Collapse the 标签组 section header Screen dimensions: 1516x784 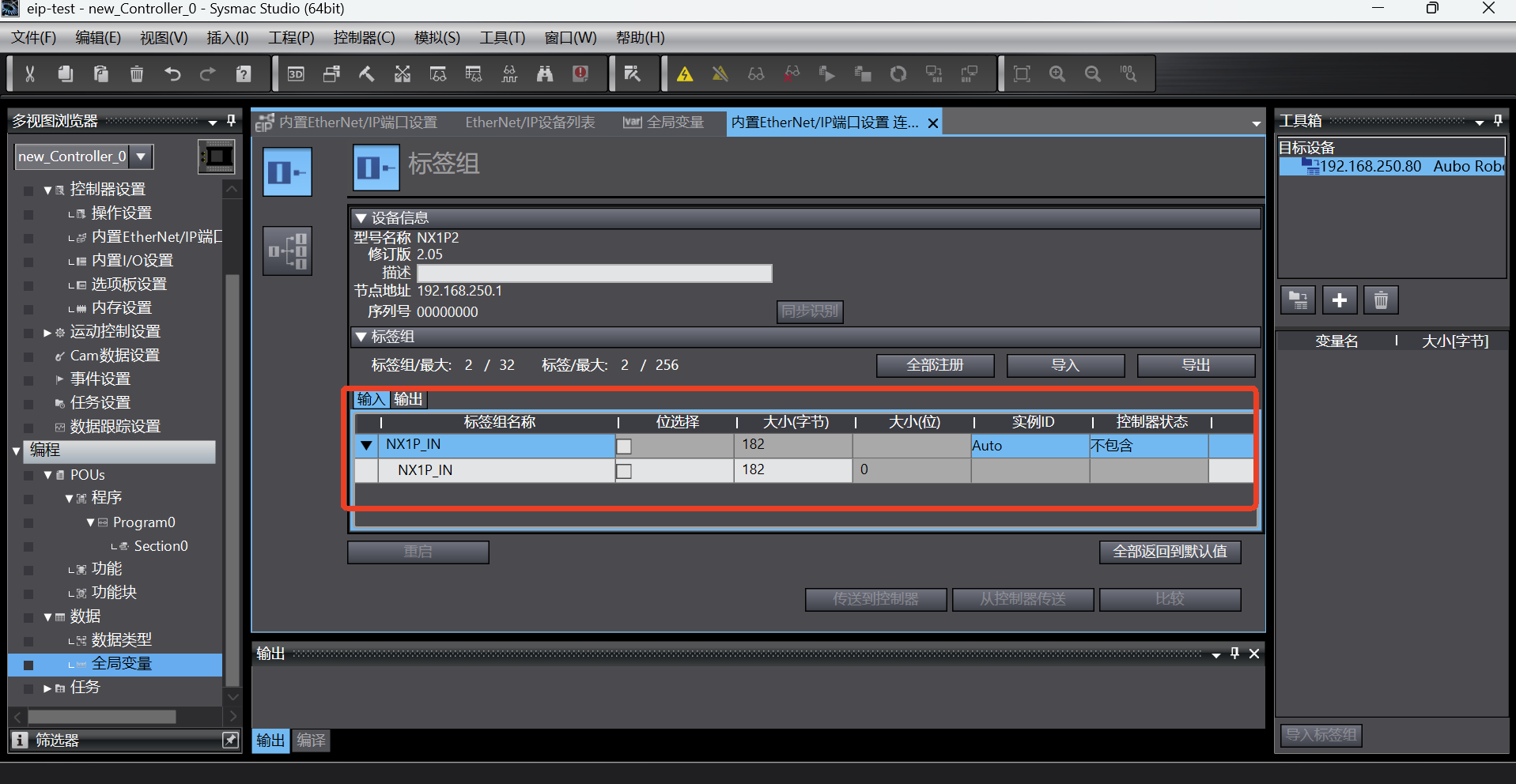click(361, 337)
